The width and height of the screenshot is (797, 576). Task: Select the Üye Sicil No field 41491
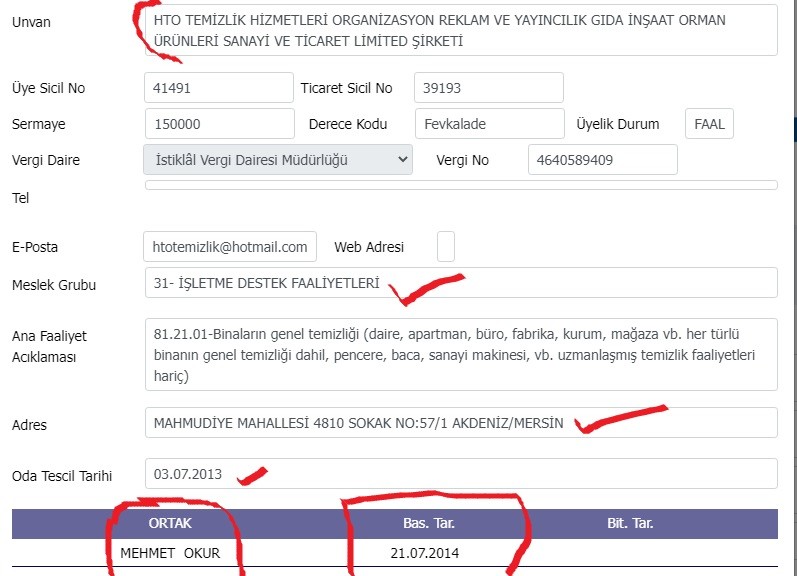pyautogui.click(x=219, y=87)
